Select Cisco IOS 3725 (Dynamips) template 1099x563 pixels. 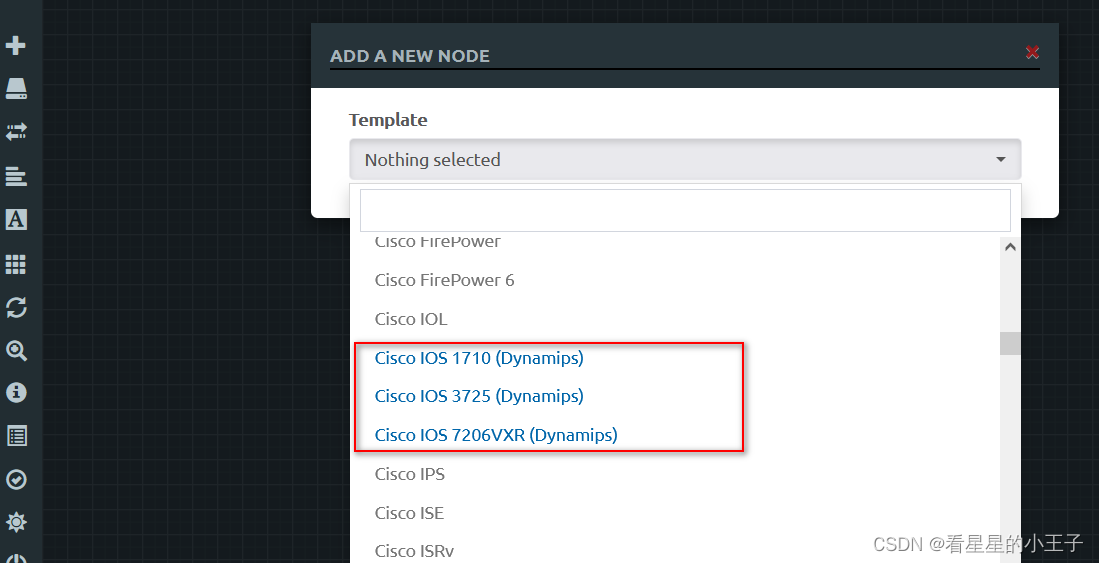tap(479, 396)
